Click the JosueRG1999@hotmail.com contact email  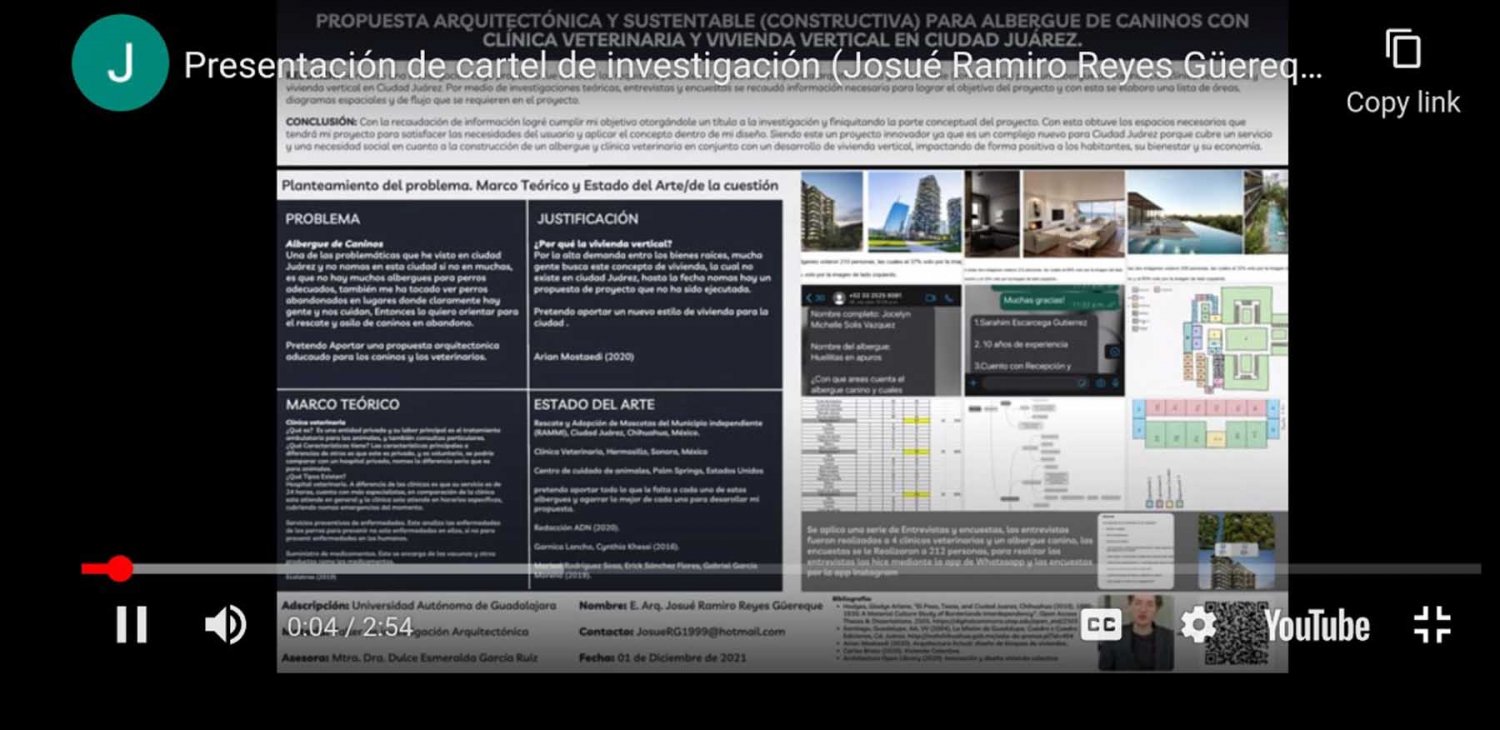tap(710, 632)
